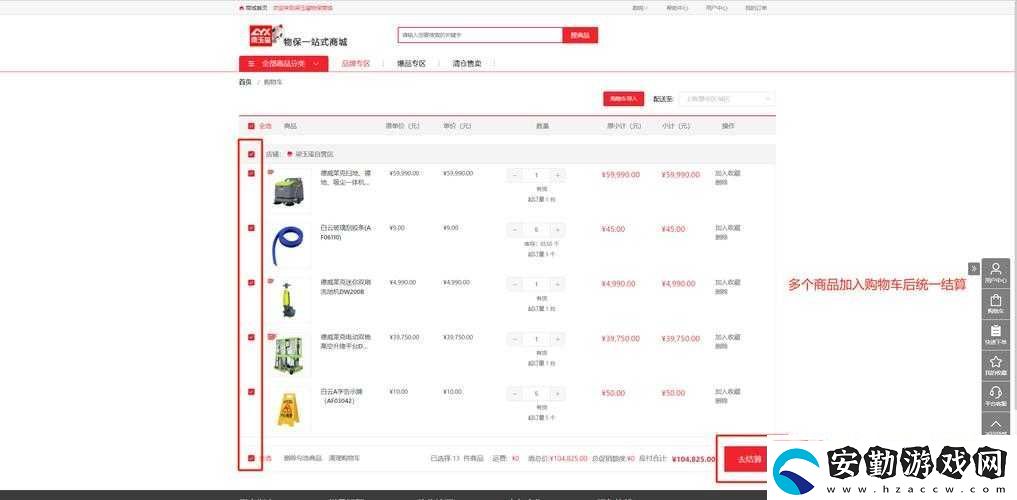The height and width of the screenshot is (500, 1017).
Task: Open user center in right sidebar
Action: (x=996, y=273)
